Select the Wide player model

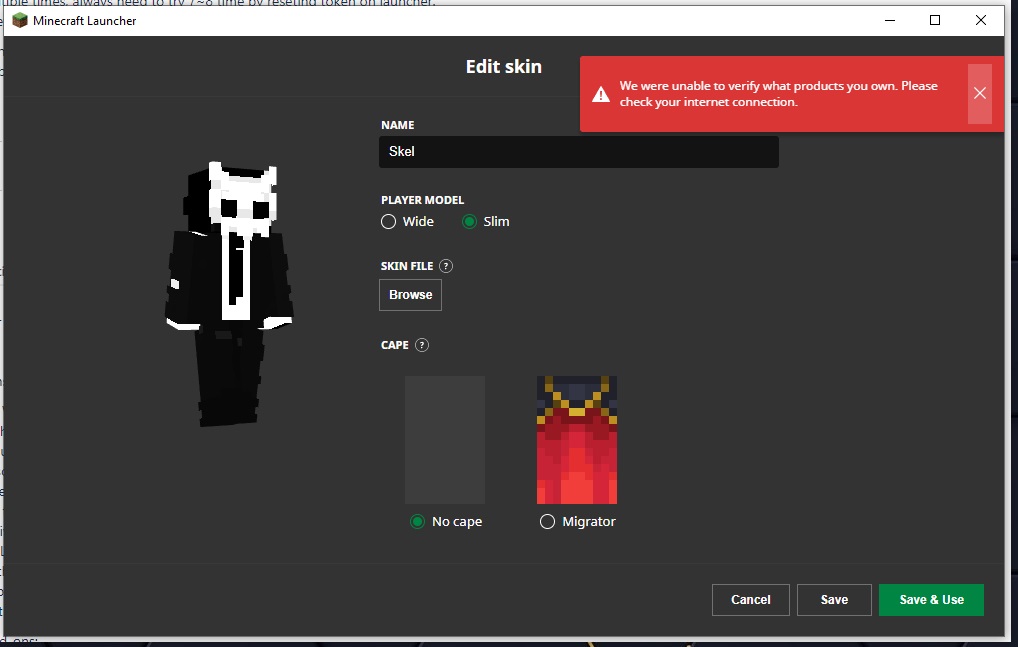coord(388,222)
